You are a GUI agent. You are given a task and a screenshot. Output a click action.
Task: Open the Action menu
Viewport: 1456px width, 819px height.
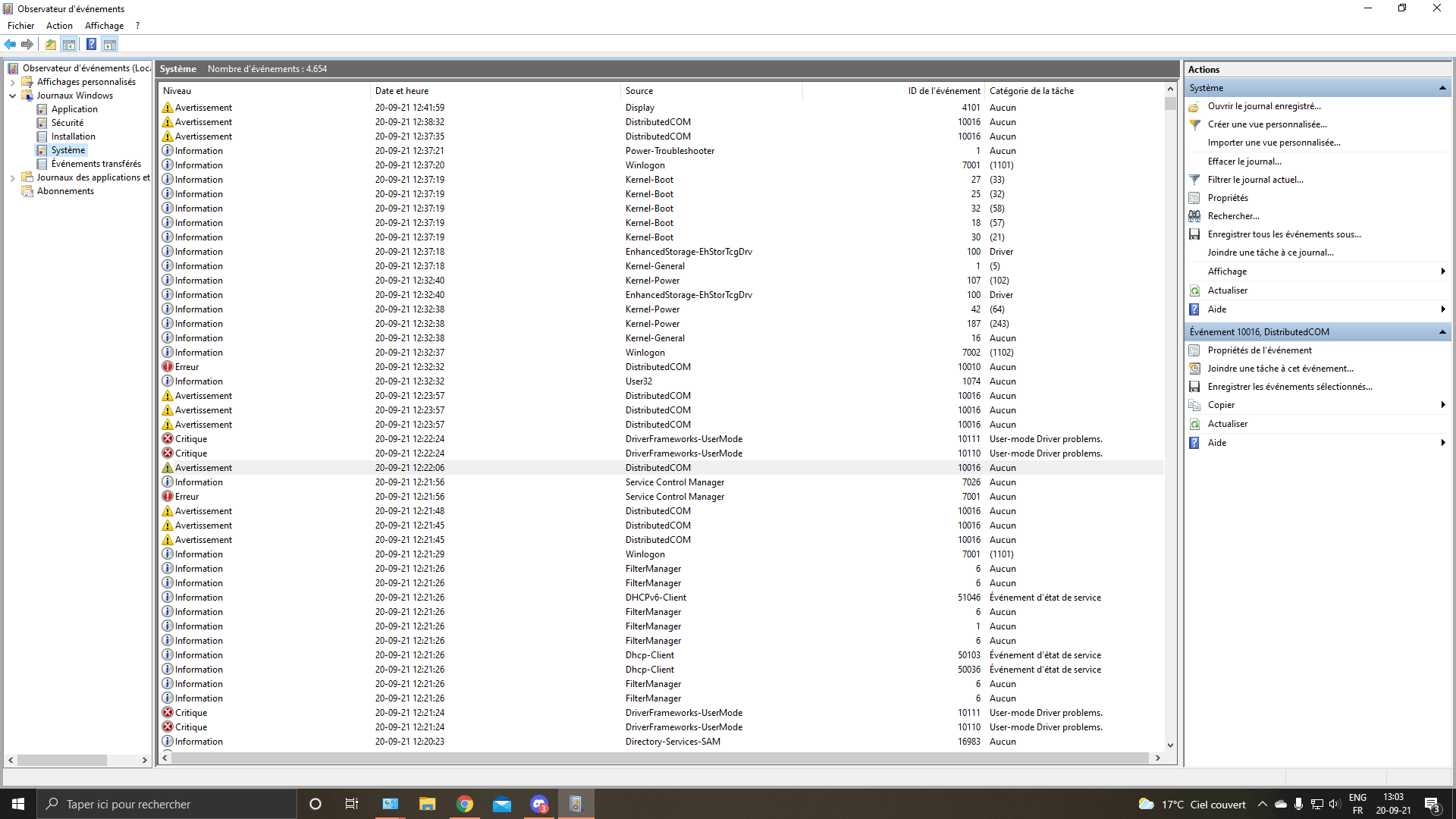59,26
